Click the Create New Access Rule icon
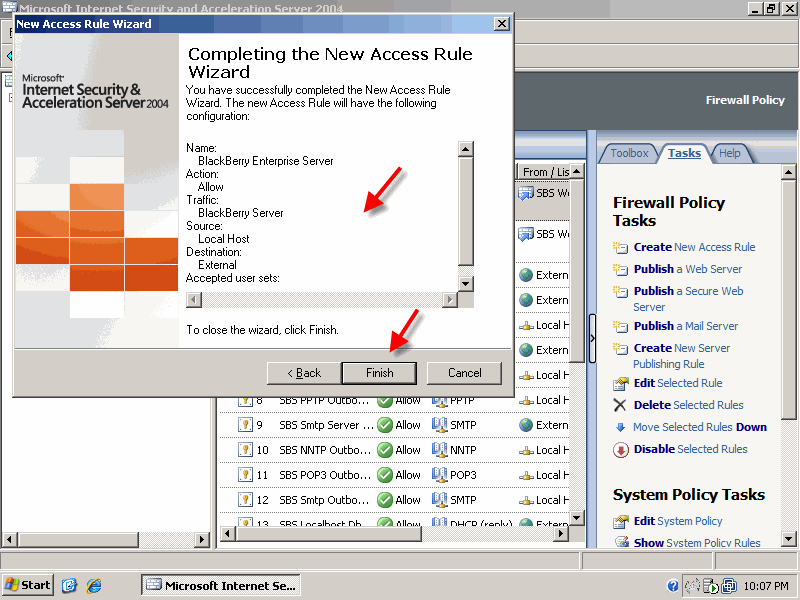This screenshot has width=800, height=600. coord(620,247)
